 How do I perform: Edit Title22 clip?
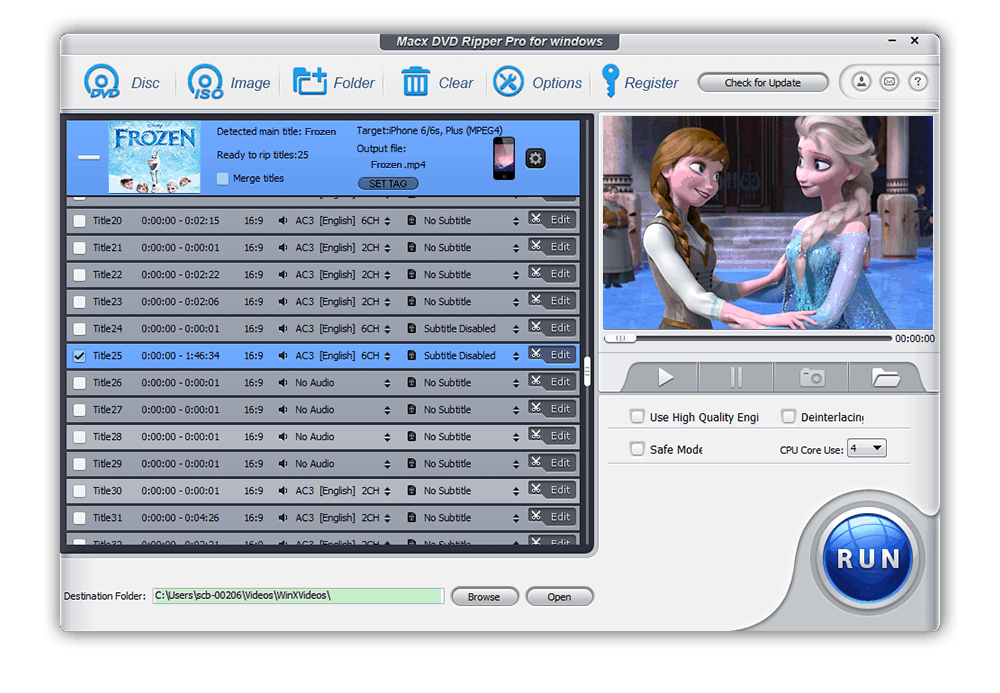click(552, 274)
